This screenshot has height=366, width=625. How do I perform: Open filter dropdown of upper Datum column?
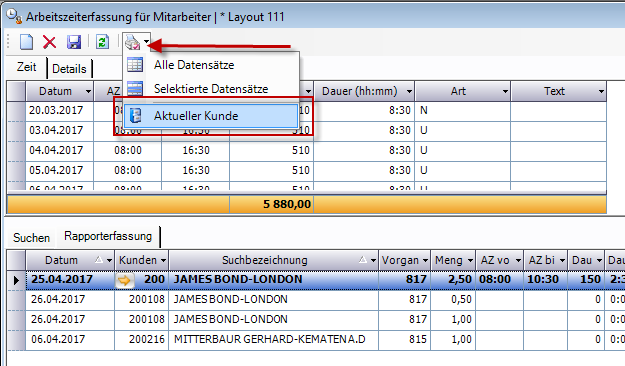click(x=88, y=92)
